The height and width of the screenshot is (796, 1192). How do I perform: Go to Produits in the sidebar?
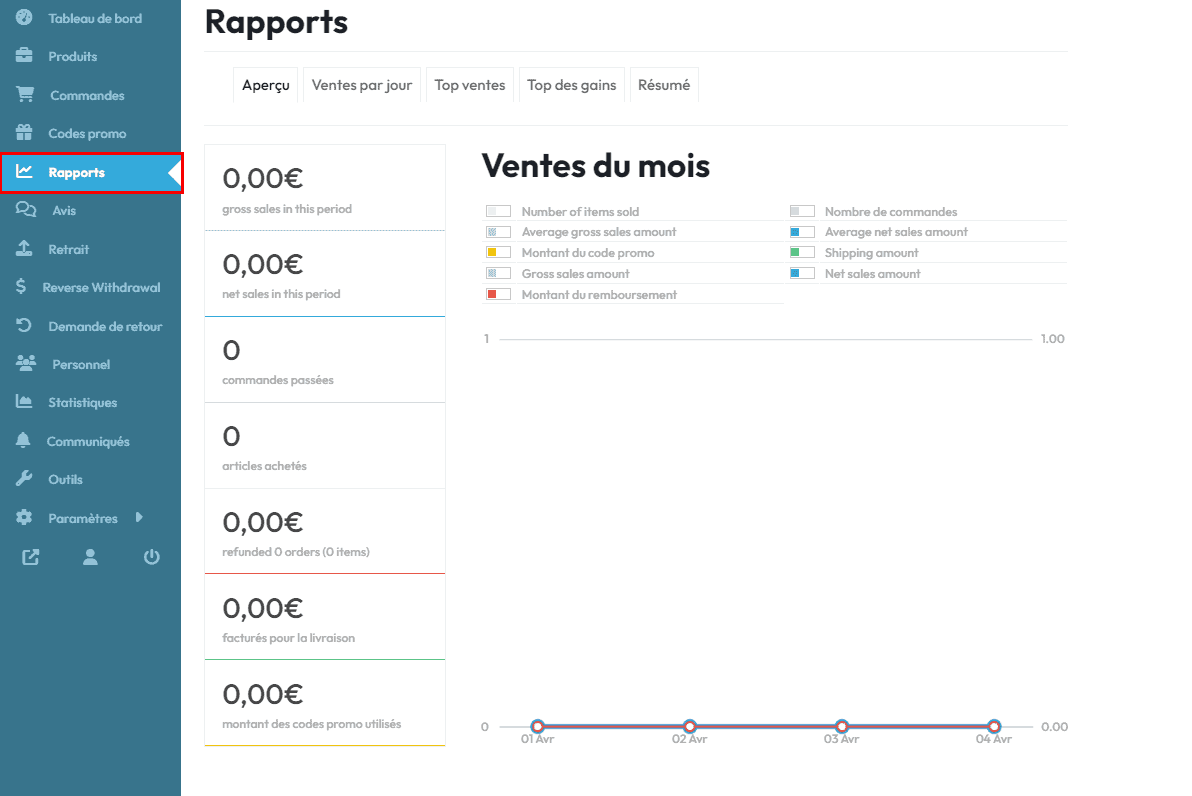pyautogui.click(x=73, y=56)
